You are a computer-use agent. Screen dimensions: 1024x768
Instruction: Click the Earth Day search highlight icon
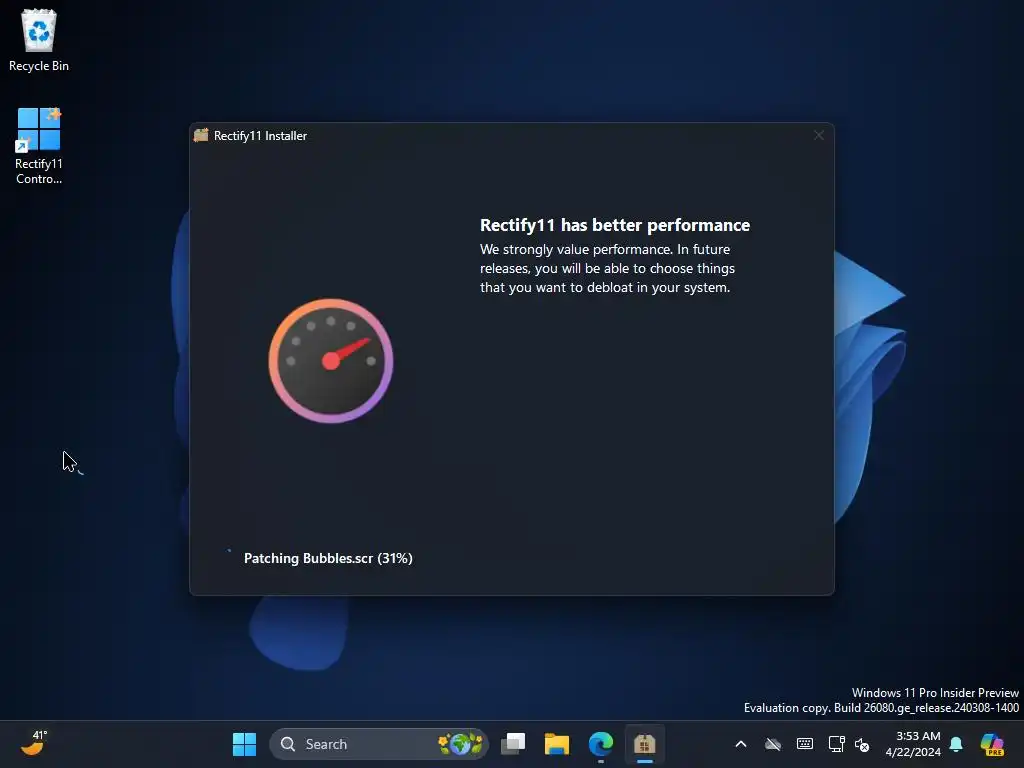(460, 744)
